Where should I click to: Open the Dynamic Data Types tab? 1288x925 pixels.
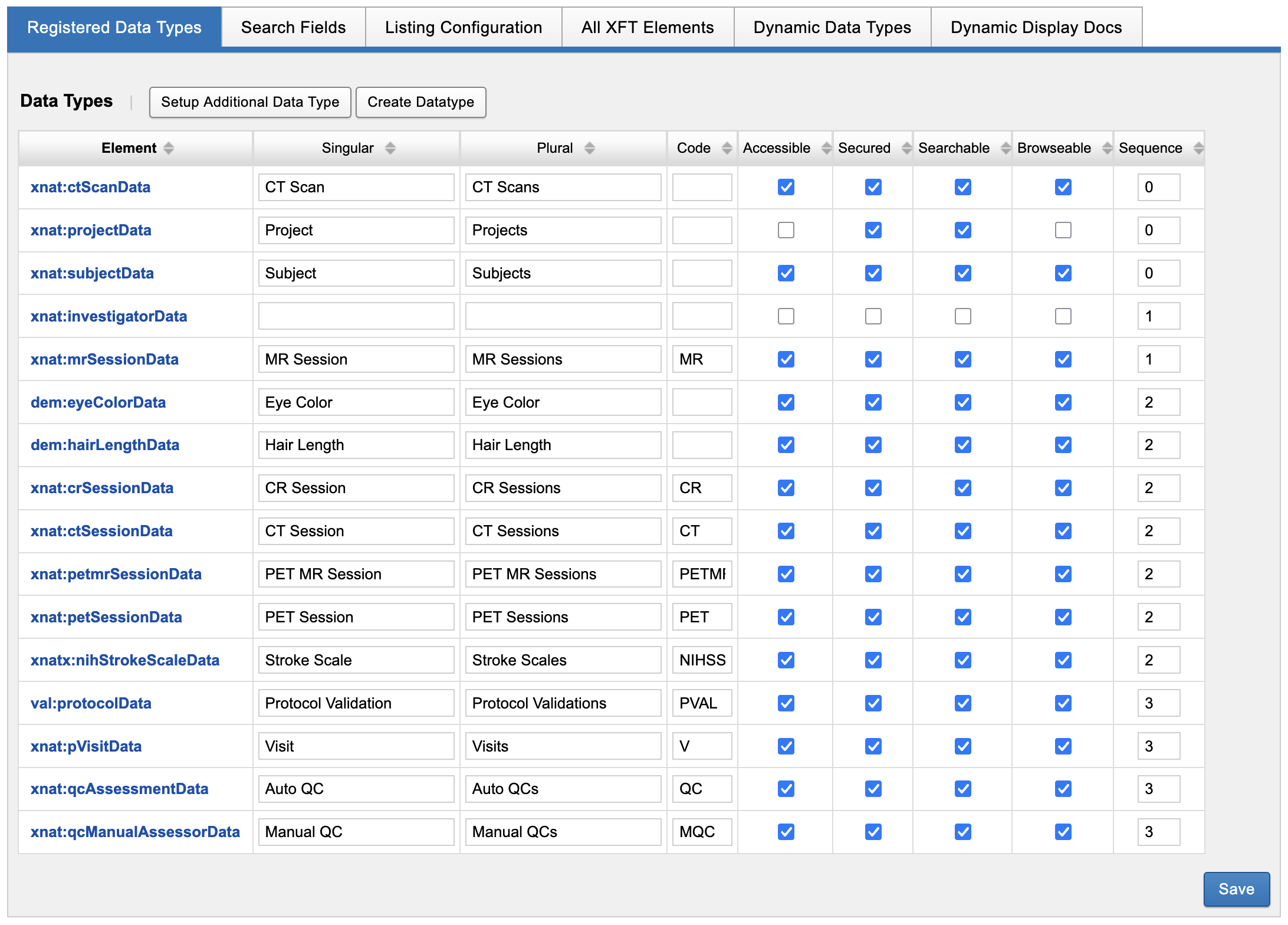[x=832, y=27]
